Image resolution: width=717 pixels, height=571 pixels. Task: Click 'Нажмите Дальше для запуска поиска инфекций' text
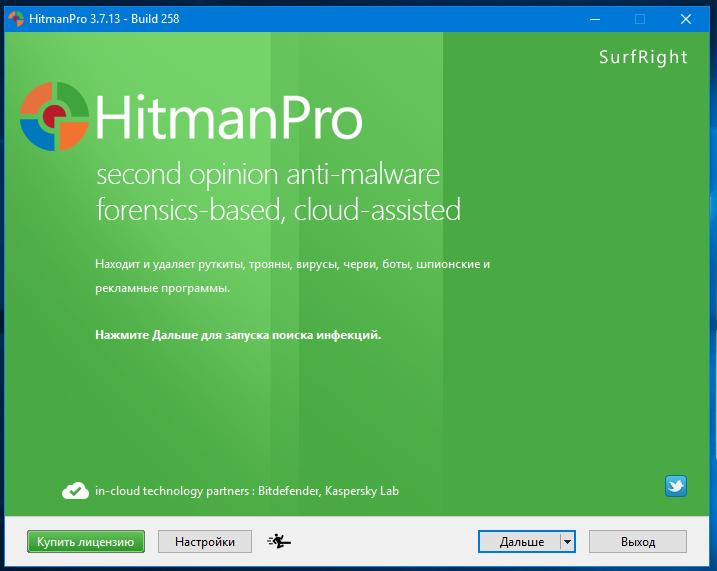(238, 335)
